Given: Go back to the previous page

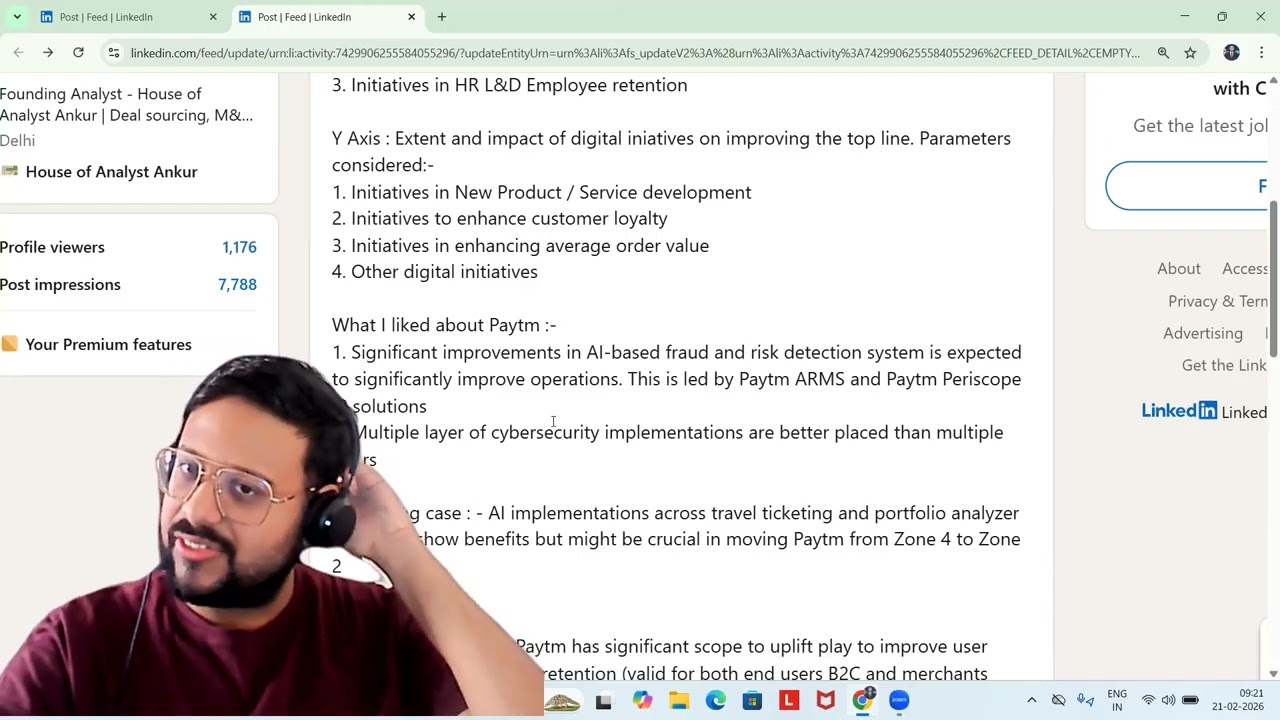Looking at the screenshot, I should [18, 53].
